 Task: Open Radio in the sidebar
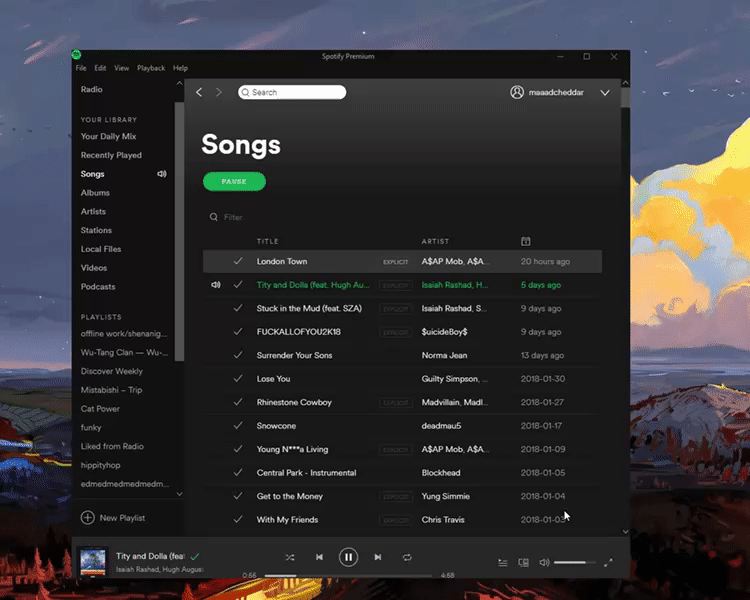click(91, 89)
